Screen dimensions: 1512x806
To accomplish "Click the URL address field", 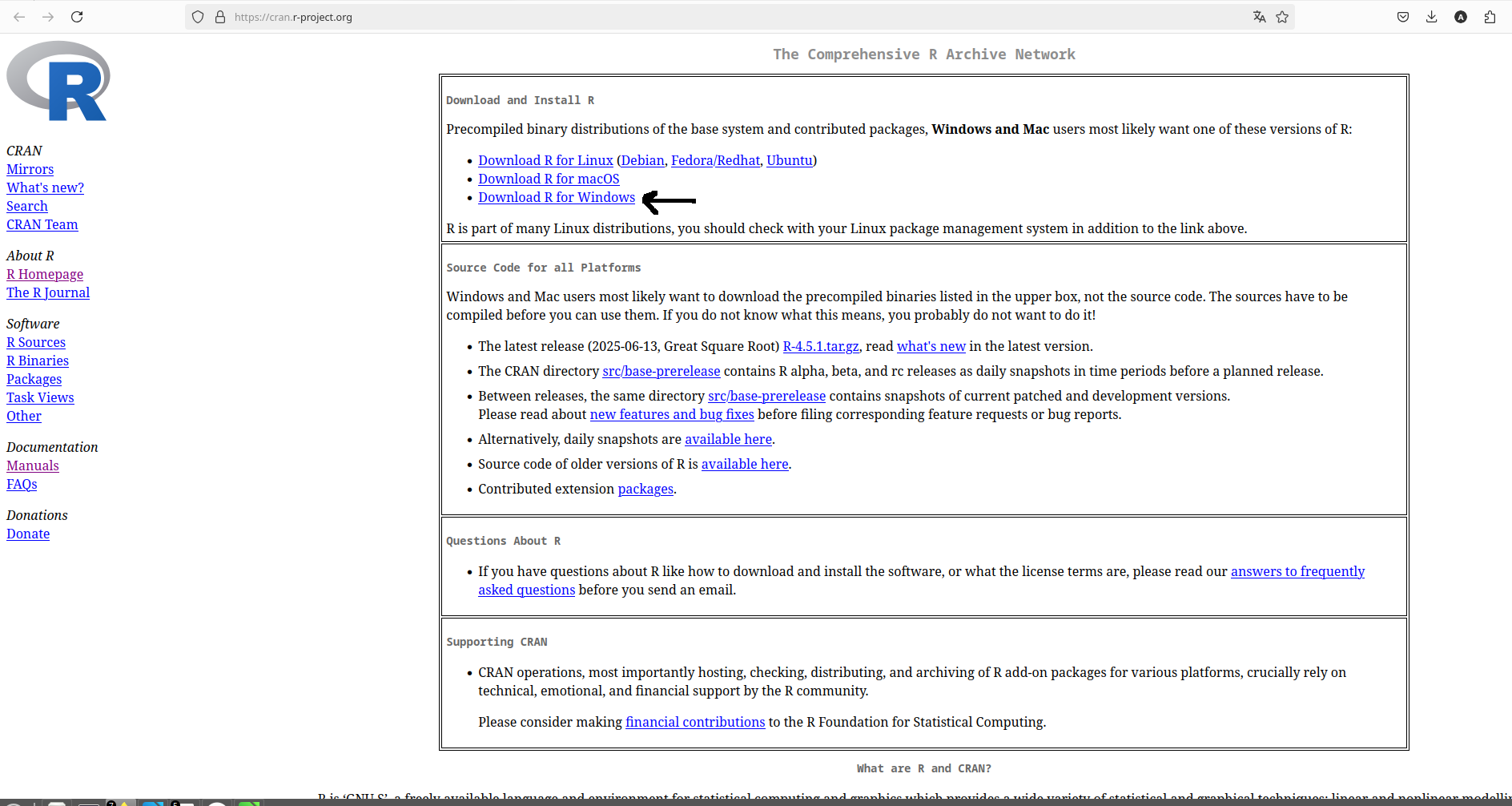I will click(721, 17).
